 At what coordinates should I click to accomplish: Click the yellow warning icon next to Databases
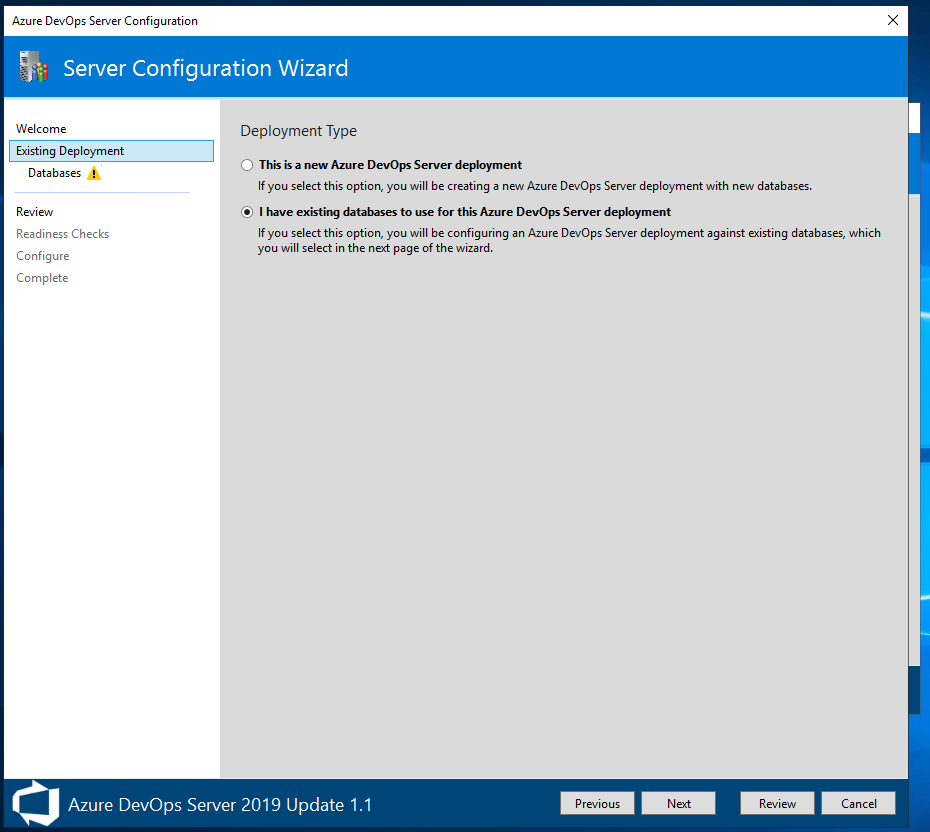pyautogui.click(x=94, y=173)
